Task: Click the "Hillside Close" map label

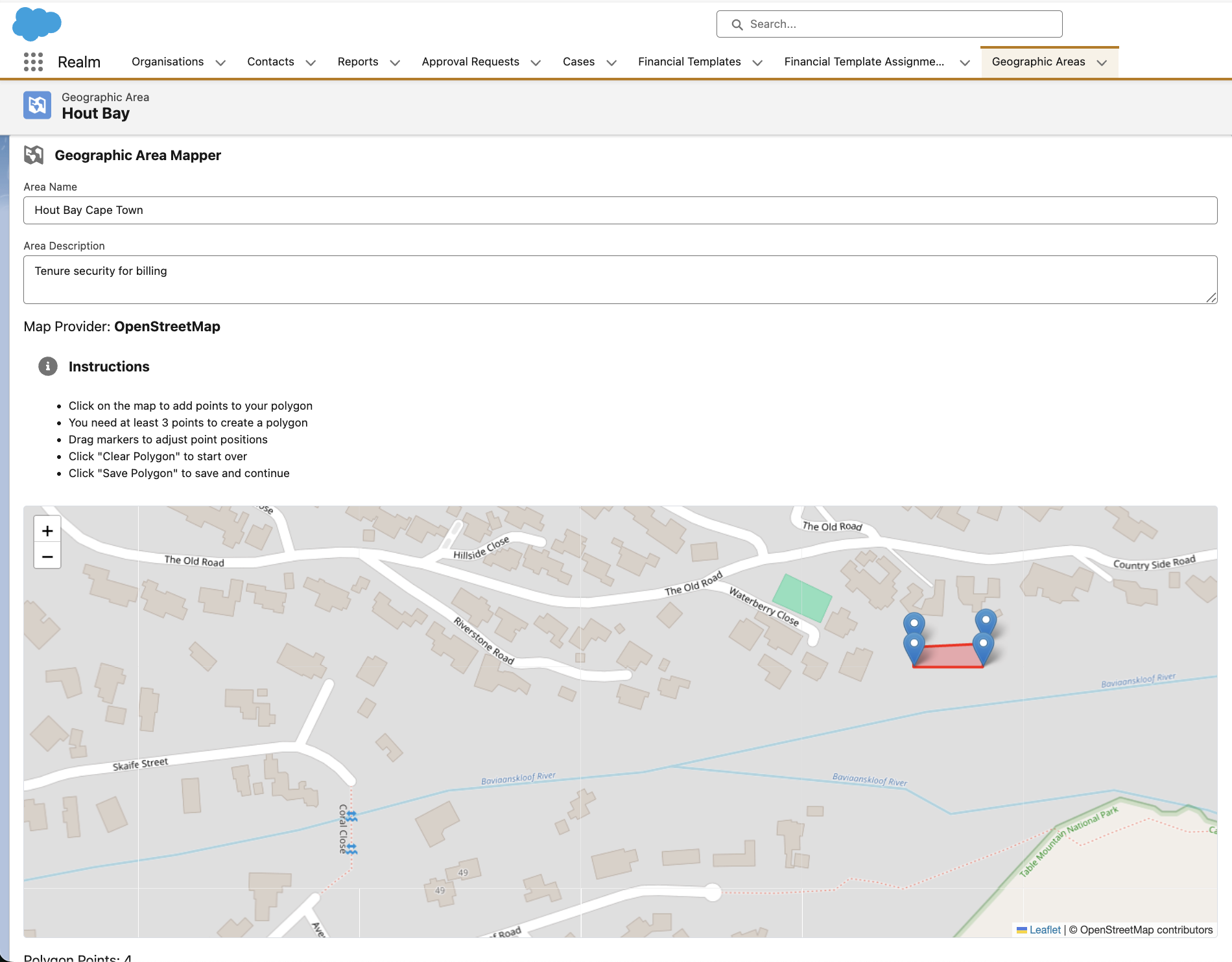Action: click(481, 548)
